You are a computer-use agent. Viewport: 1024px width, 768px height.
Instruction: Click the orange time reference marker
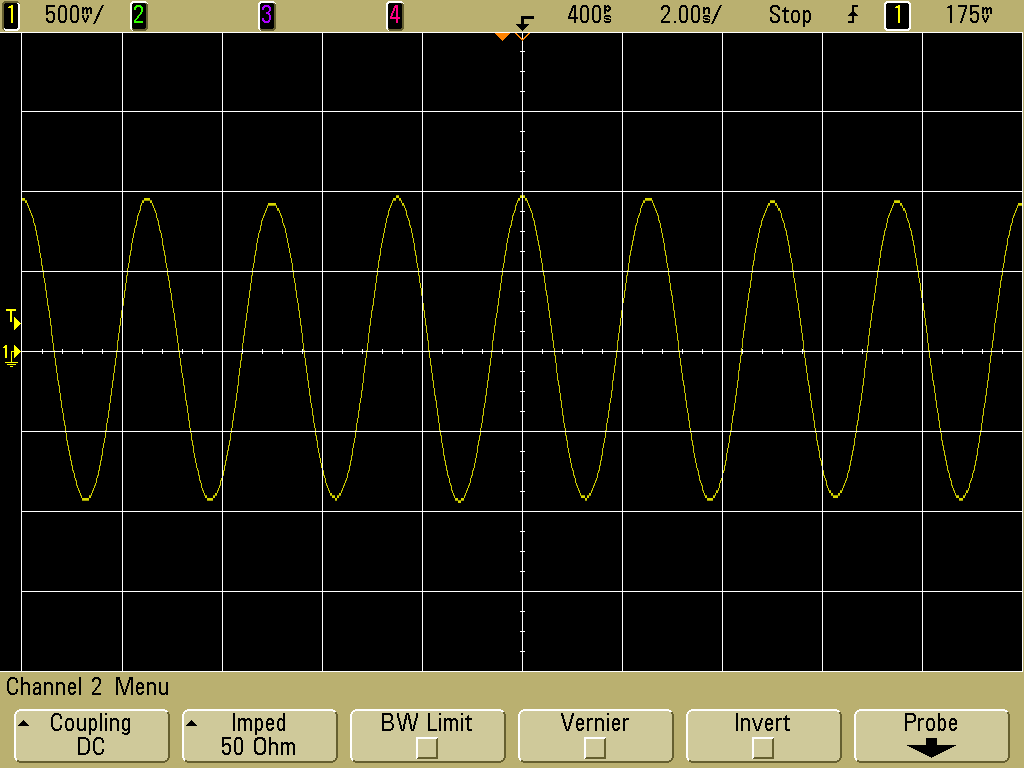[x=503, y=37]
